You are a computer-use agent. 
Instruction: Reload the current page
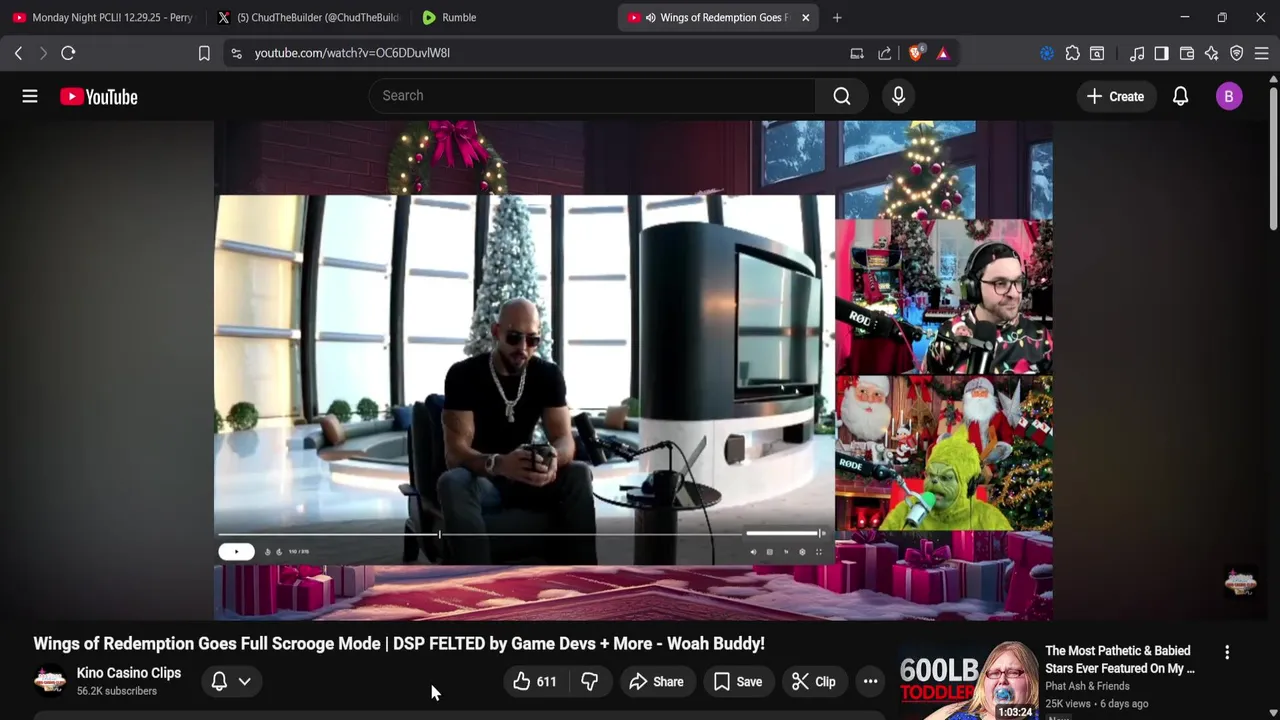(68, 53)
